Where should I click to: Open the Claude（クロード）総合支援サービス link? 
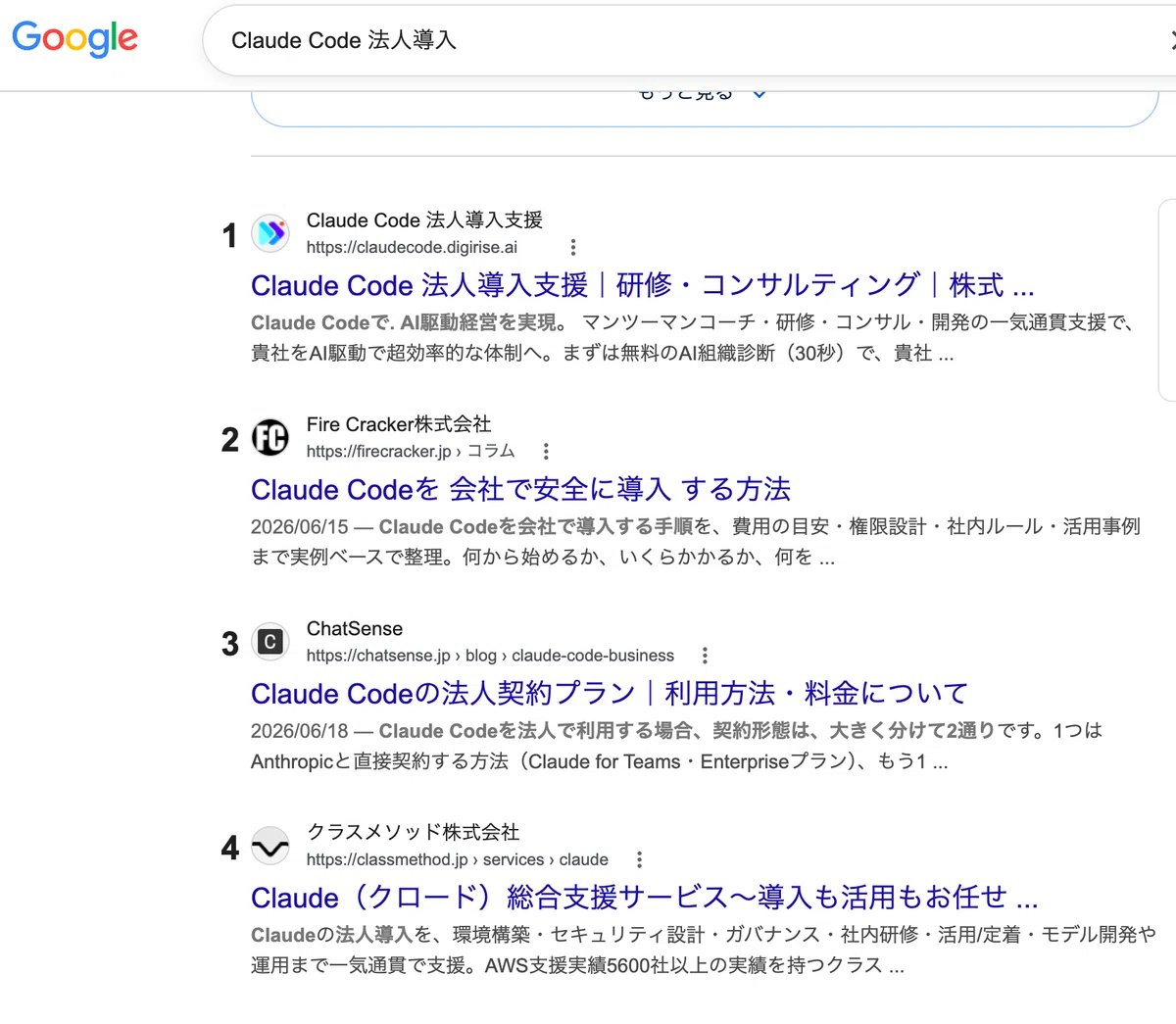(x=645, y=897)
